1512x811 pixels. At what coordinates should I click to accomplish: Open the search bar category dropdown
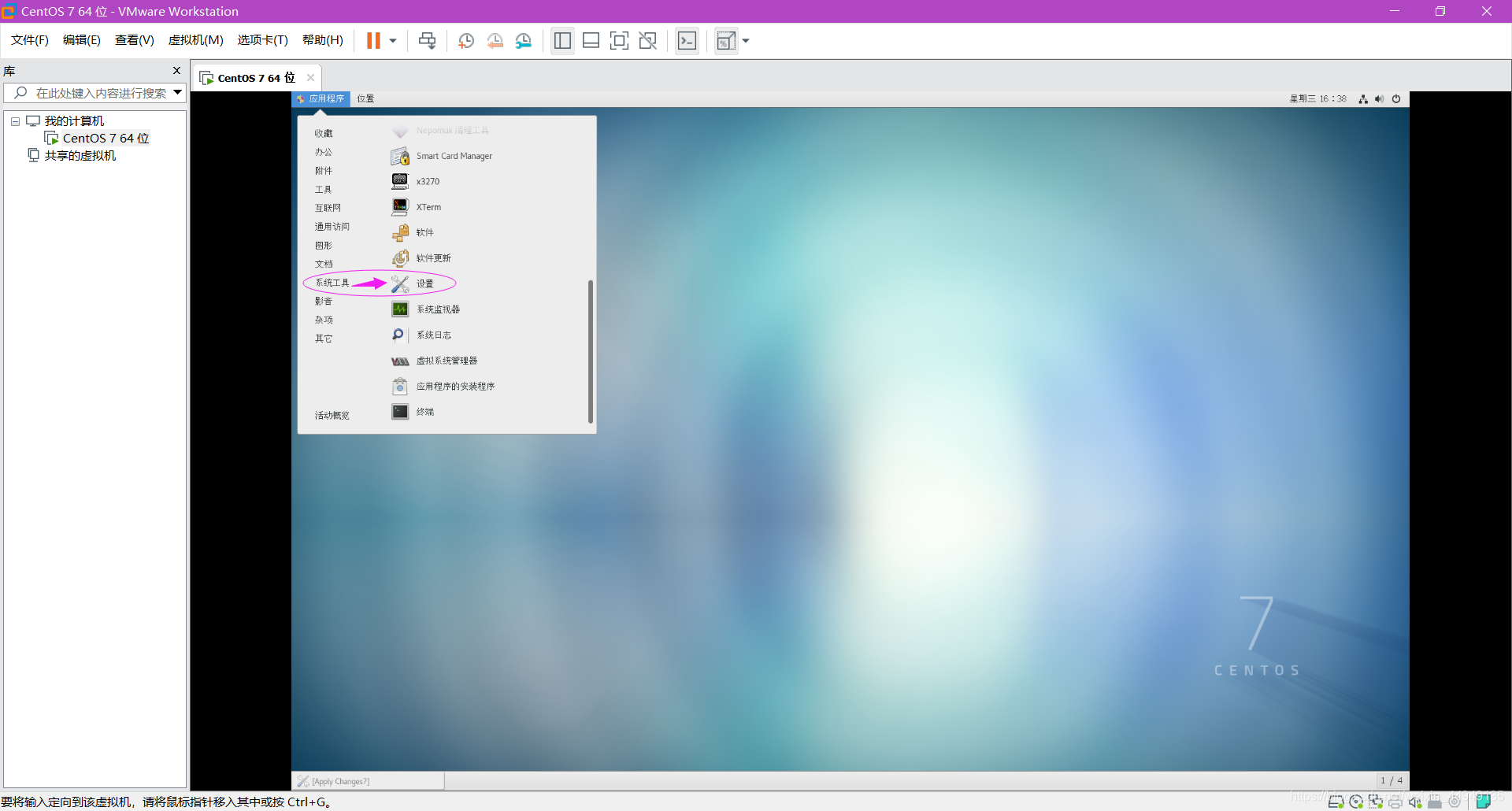coord(179,92)
